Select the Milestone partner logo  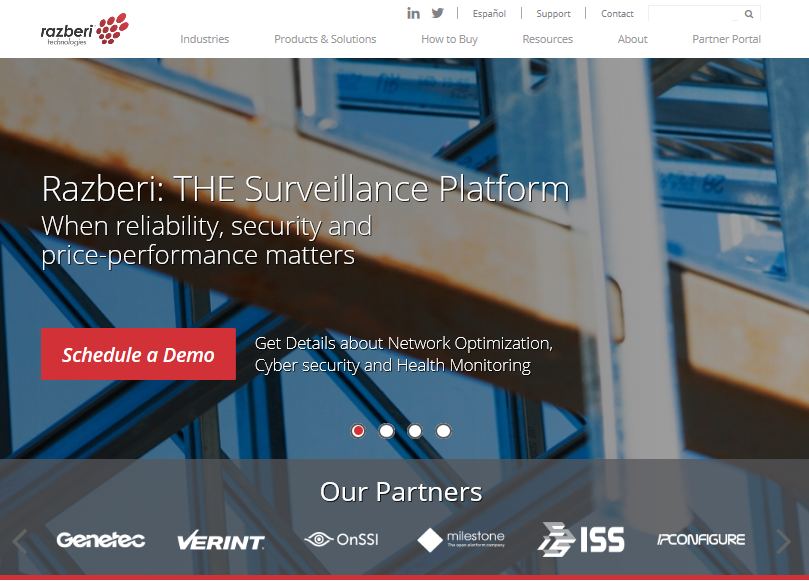click(x=461, y=540)
